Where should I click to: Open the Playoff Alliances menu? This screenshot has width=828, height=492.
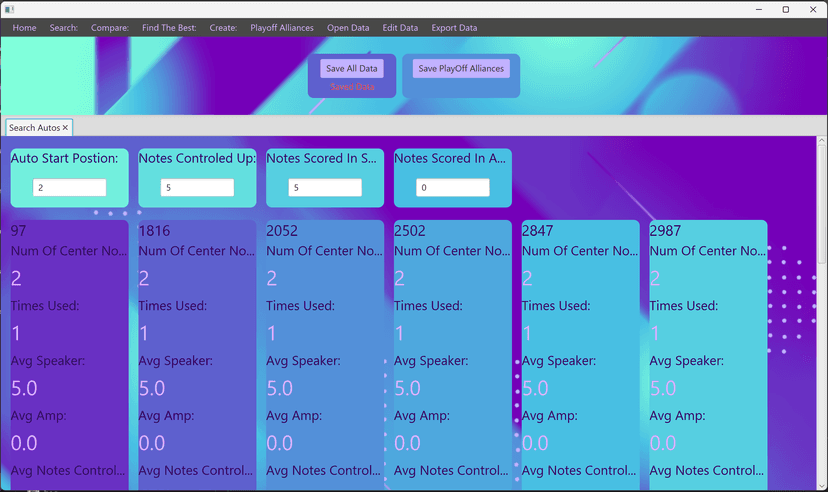282,28
